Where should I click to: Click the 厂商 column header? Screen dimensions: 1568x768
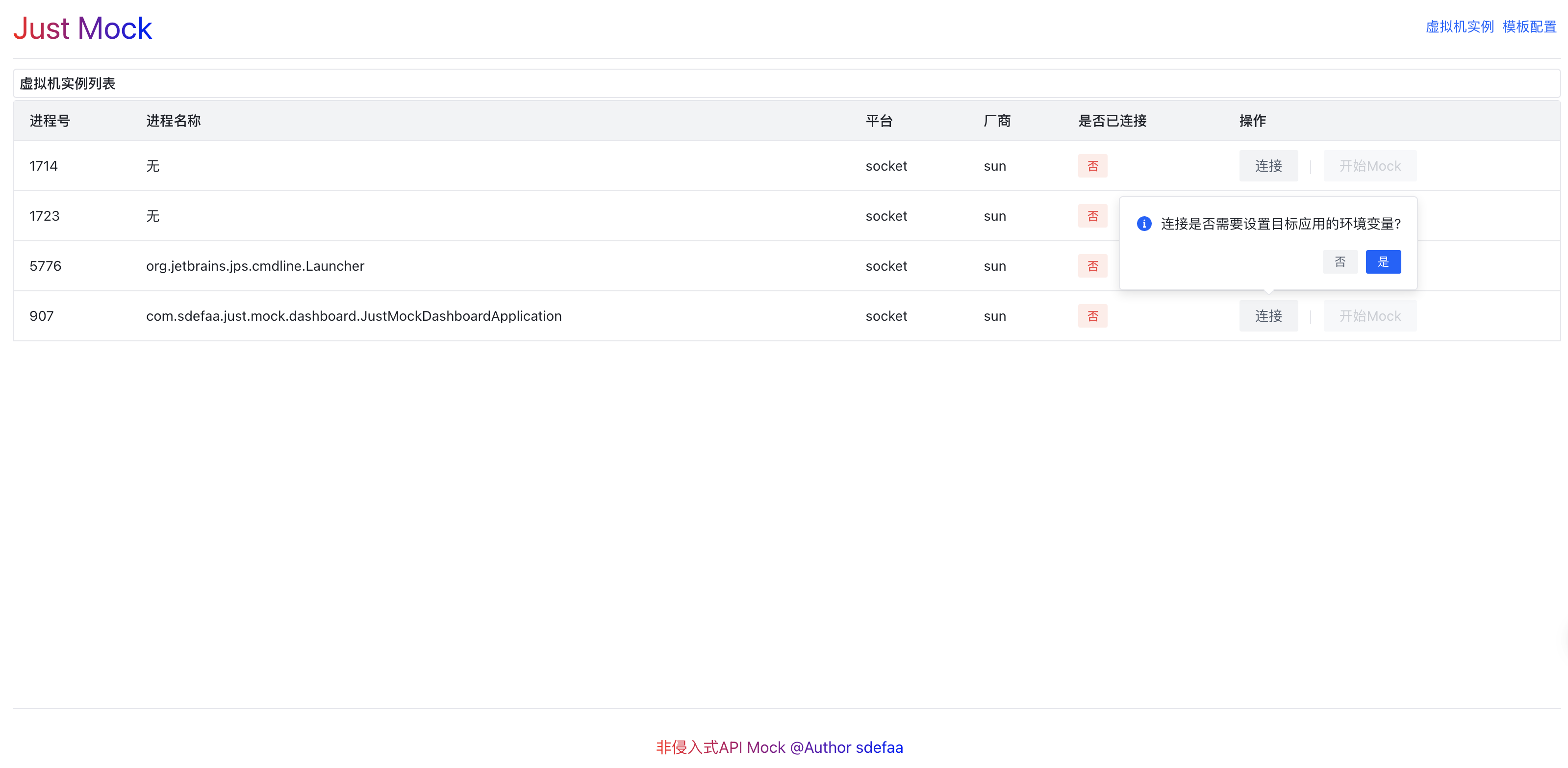997,121
